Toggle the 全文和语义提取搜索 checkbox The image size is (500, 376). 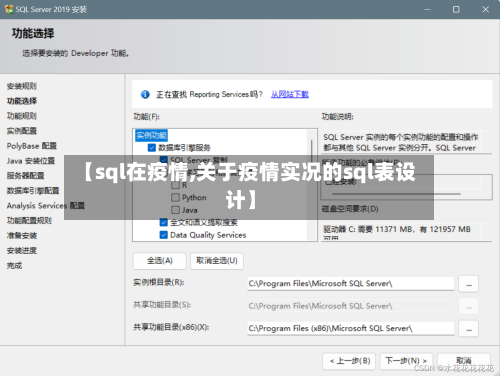point(163,222)
